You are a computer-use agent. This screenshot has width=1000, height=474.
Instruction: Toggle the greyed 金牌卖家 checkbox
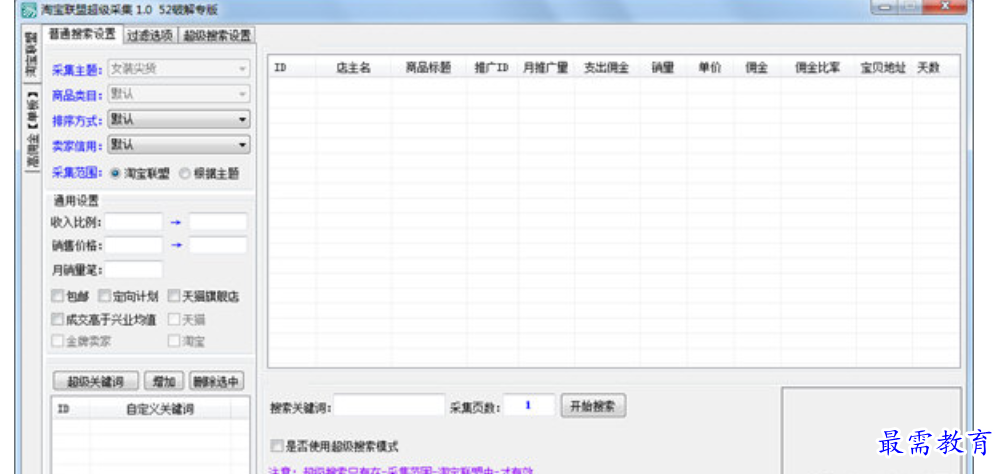coord(57,341)
